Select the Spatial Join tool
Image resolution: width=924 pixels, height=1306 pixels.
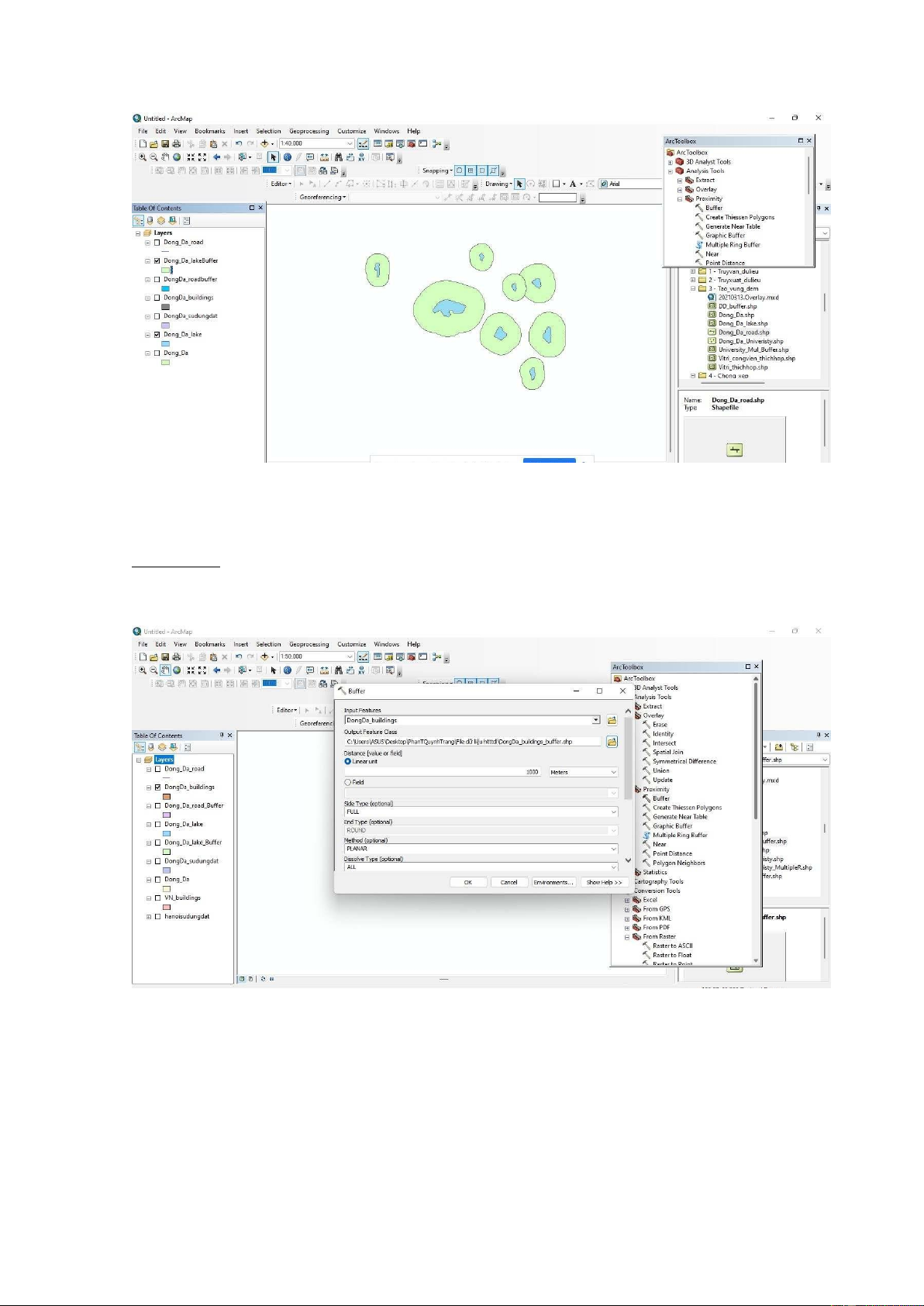click(x=667, y=752)
